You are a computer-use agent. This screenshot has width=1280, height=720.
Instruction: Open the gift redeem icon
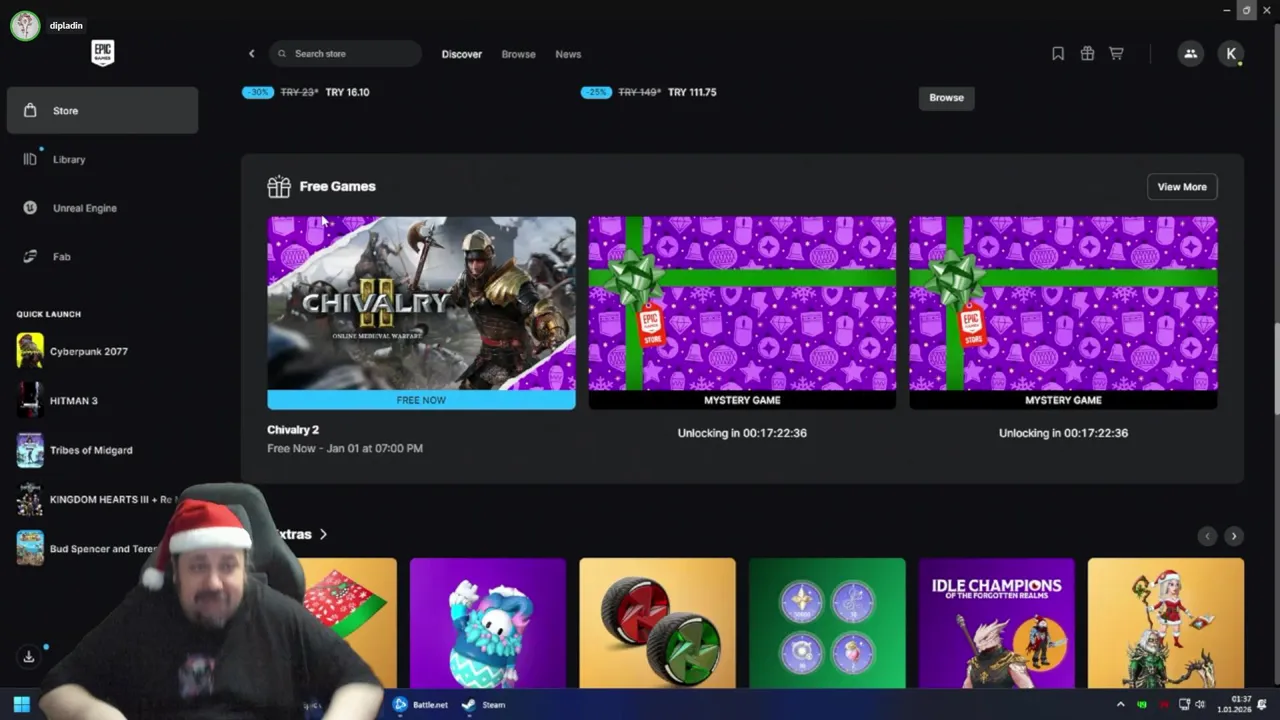(x=1087, y=54)
